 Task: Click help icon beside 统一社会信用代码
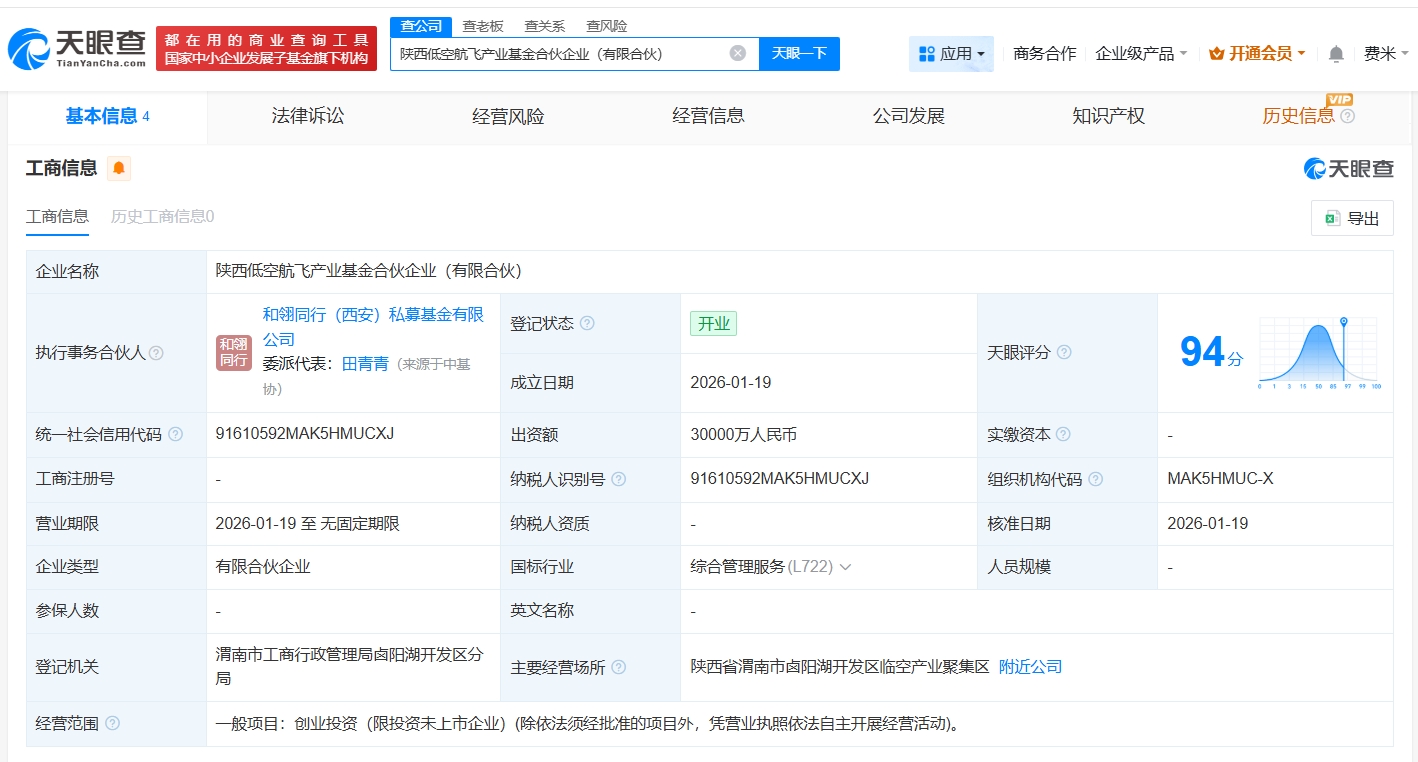[176, 435]
